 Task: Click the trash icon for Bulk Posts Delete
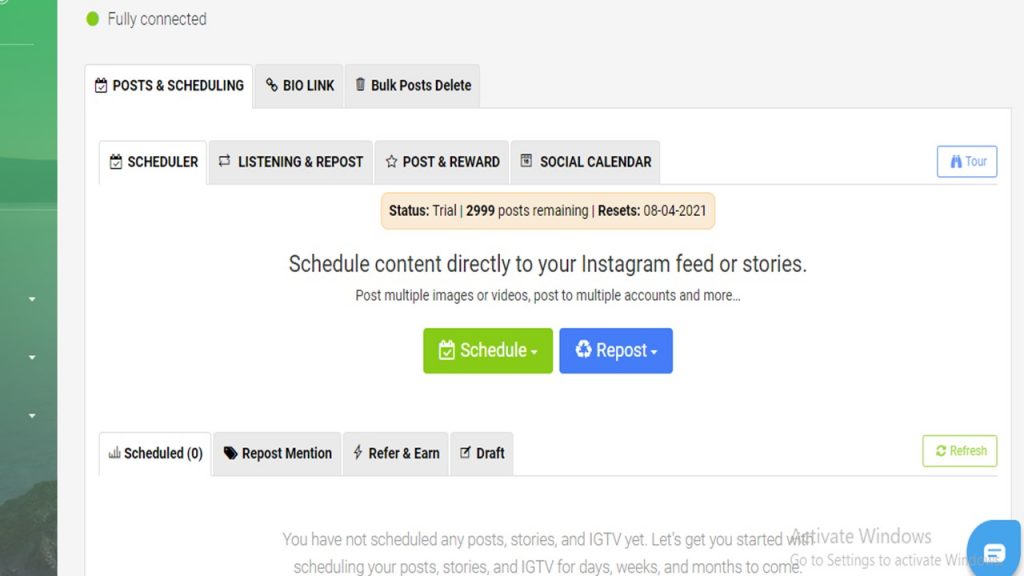(x=360, y=84)
